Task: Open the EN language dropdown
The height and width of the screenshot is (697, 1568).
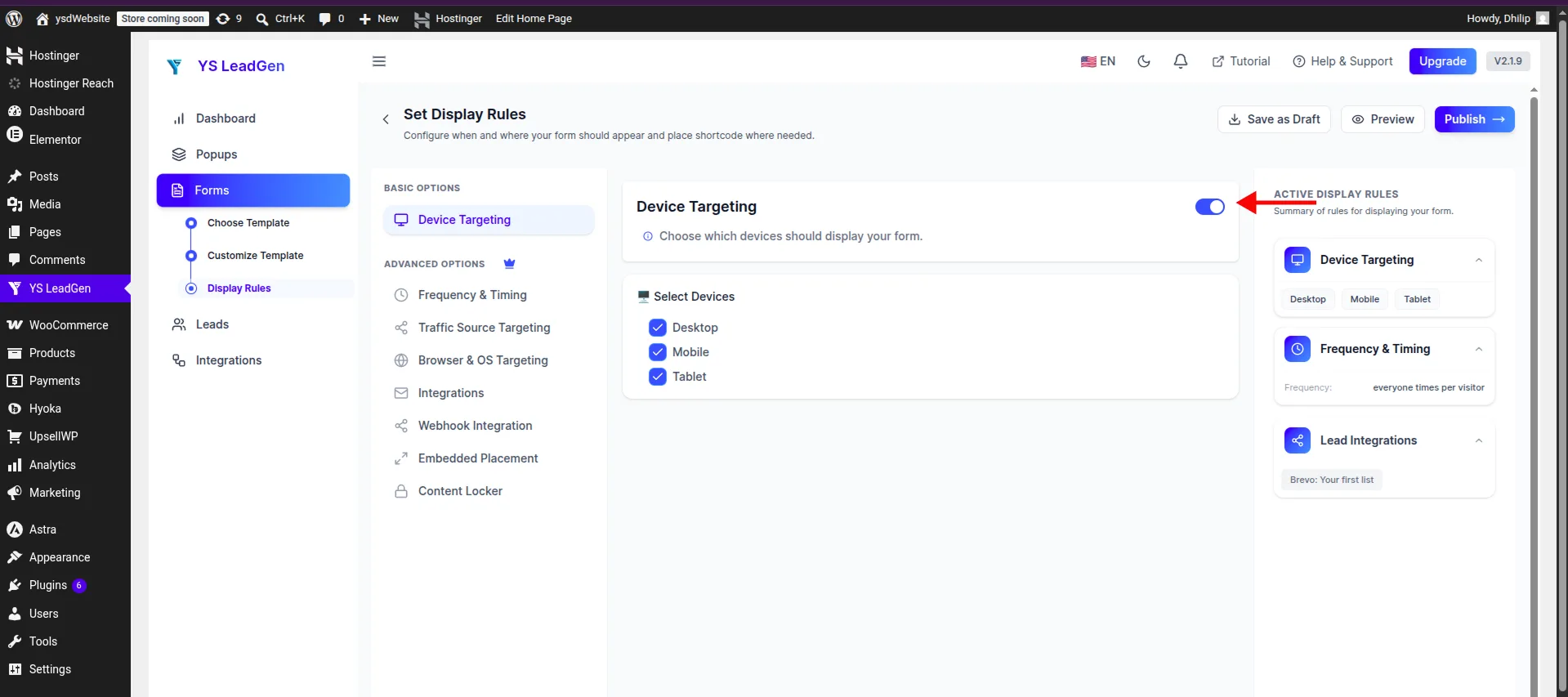Action: click(x=1098, y=61)
